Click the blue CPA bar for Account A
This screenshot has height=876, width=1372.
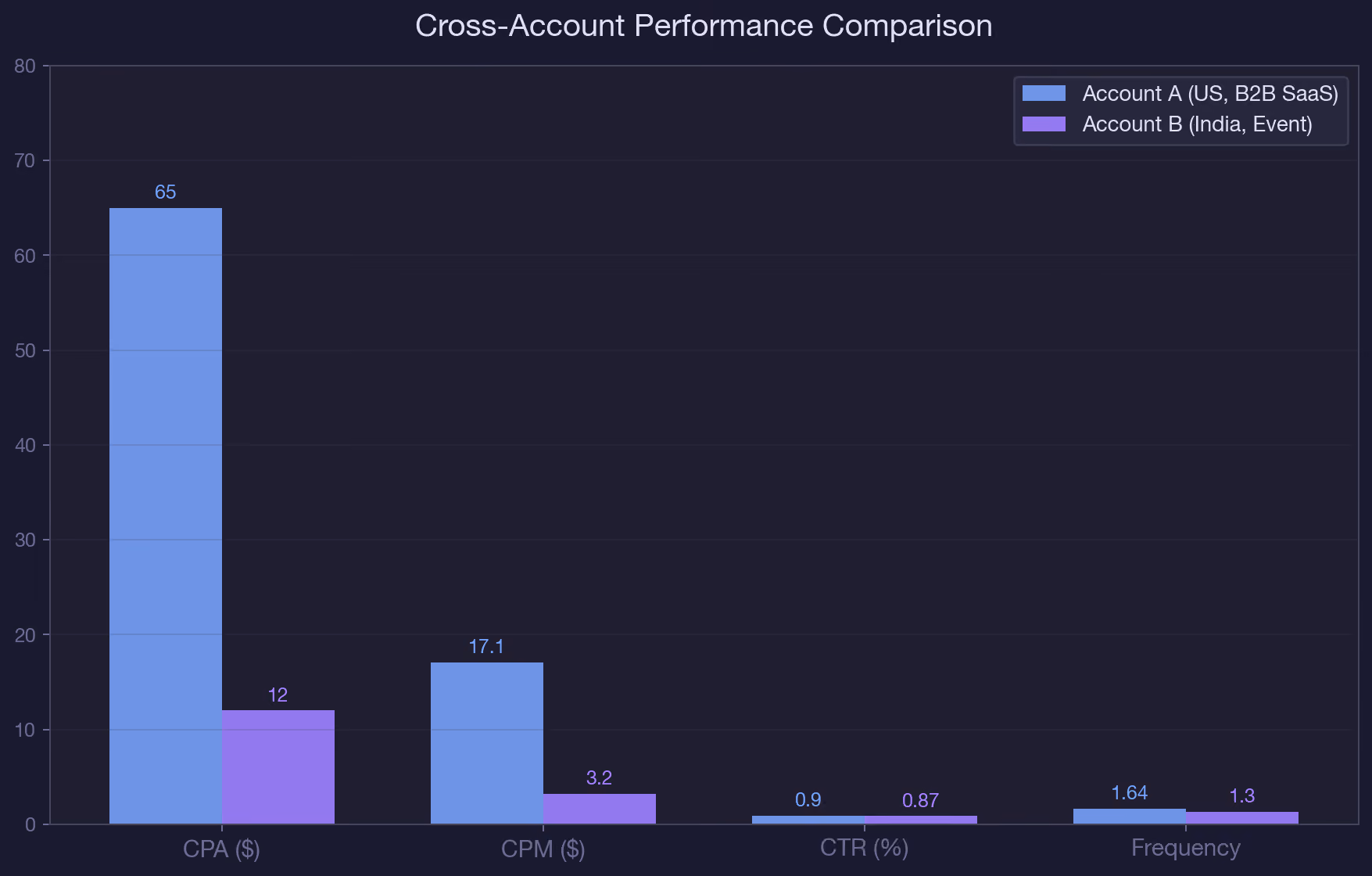click(166, 515)
